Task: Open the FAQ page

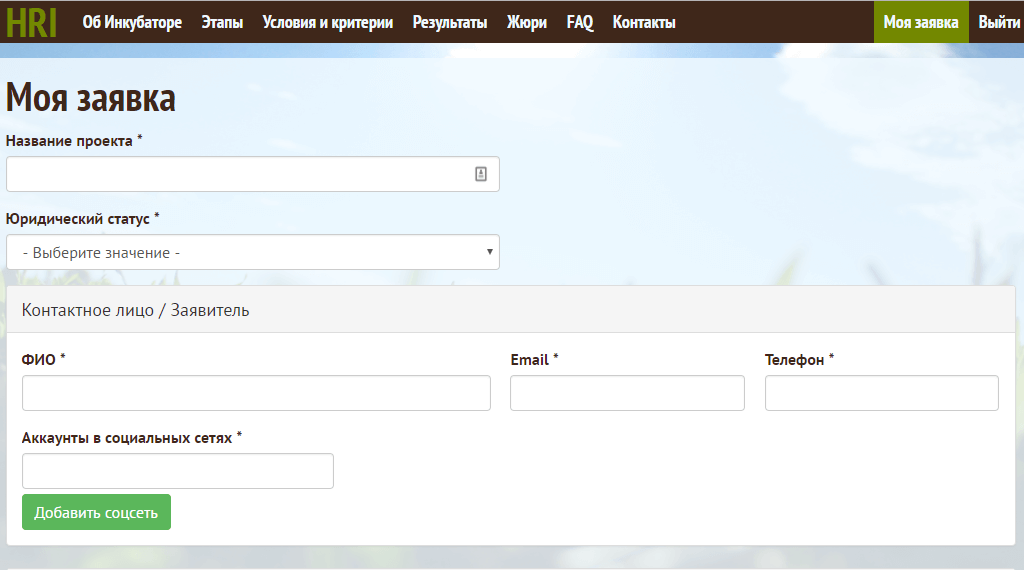Action: [580, 22]
